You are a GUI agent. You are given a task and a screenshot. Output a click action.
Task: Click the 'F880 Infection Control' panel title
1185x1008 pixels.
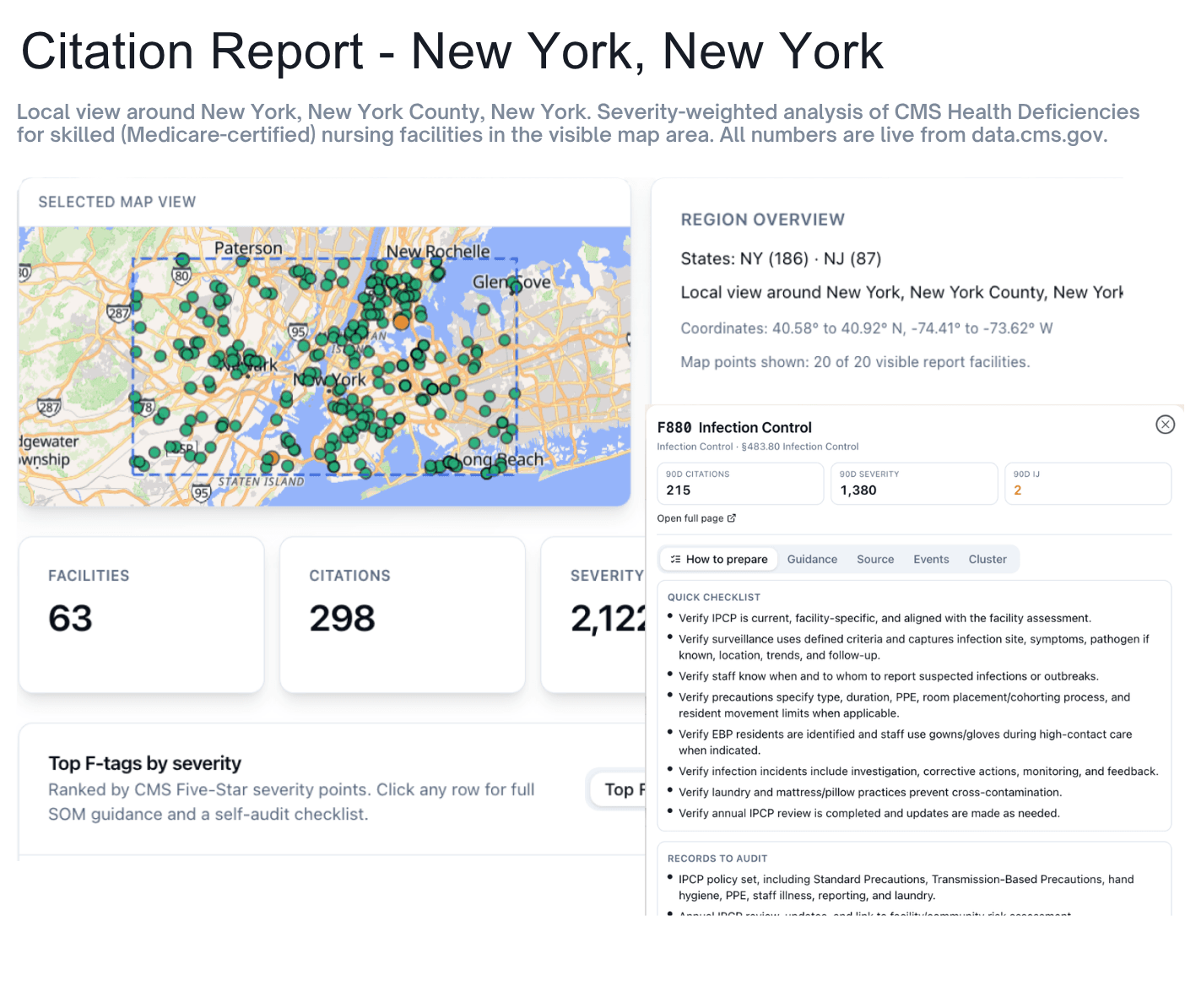click(x=734, y=427)
